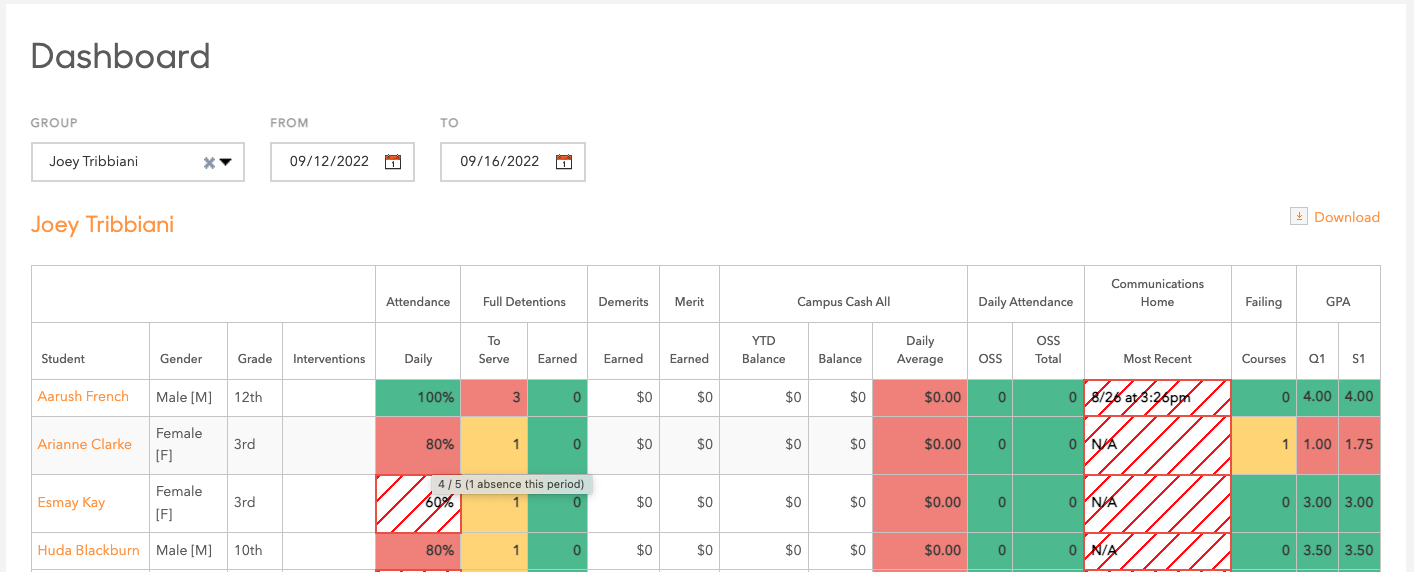
Task: Expand the Group dropdown arrow
Action: click(226, 163)
